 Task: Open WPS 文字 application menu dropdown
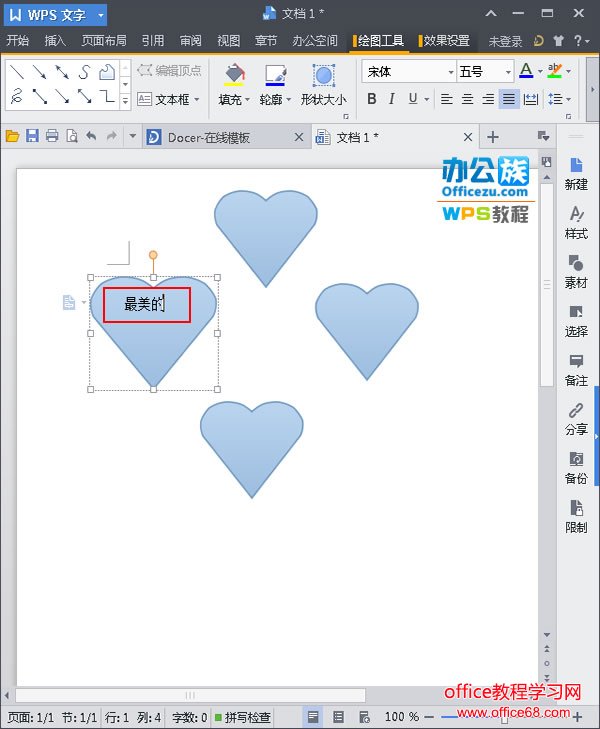pyautogui.click(x=100, y=15)
